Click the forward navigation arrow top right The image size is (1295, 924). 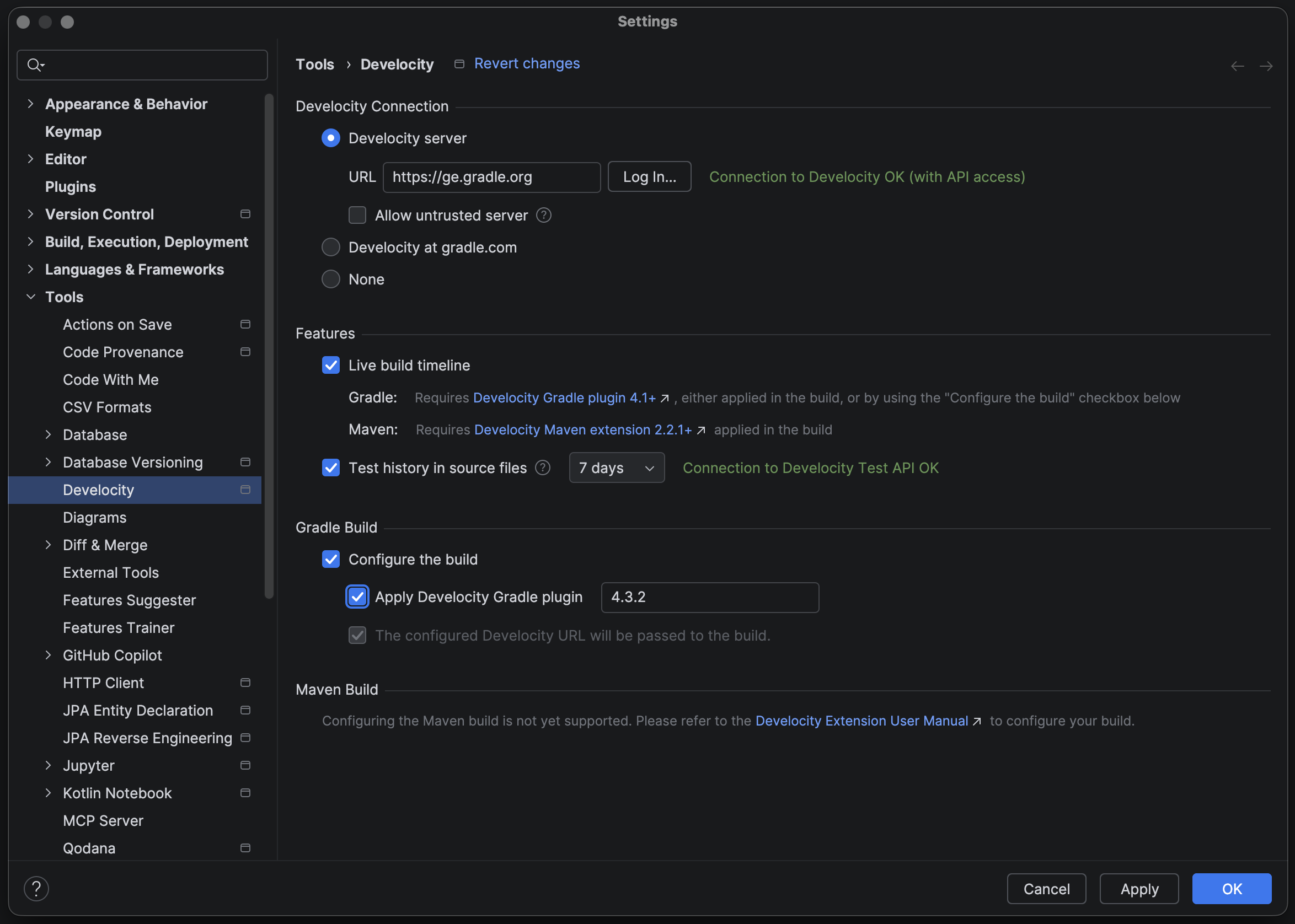pyautogui.click(x=1266, y=66)
